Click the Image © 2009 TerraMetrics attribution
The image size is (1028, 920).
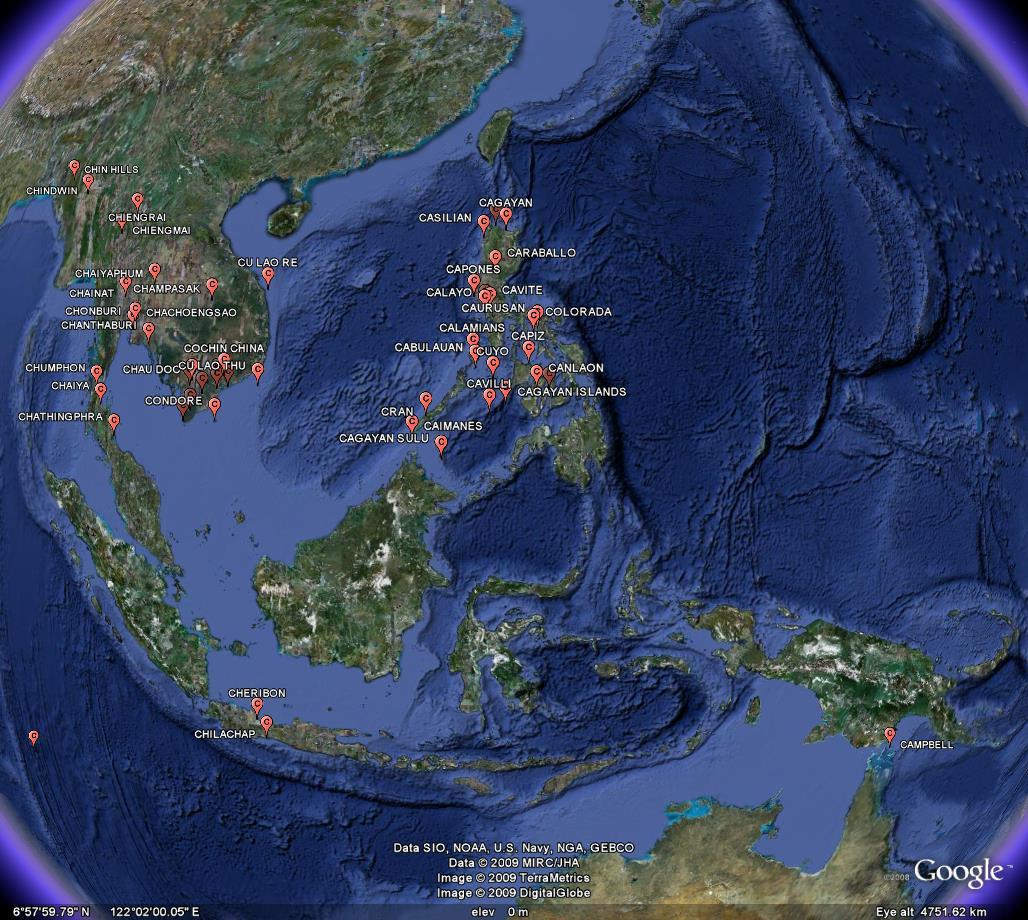(513, 878)
